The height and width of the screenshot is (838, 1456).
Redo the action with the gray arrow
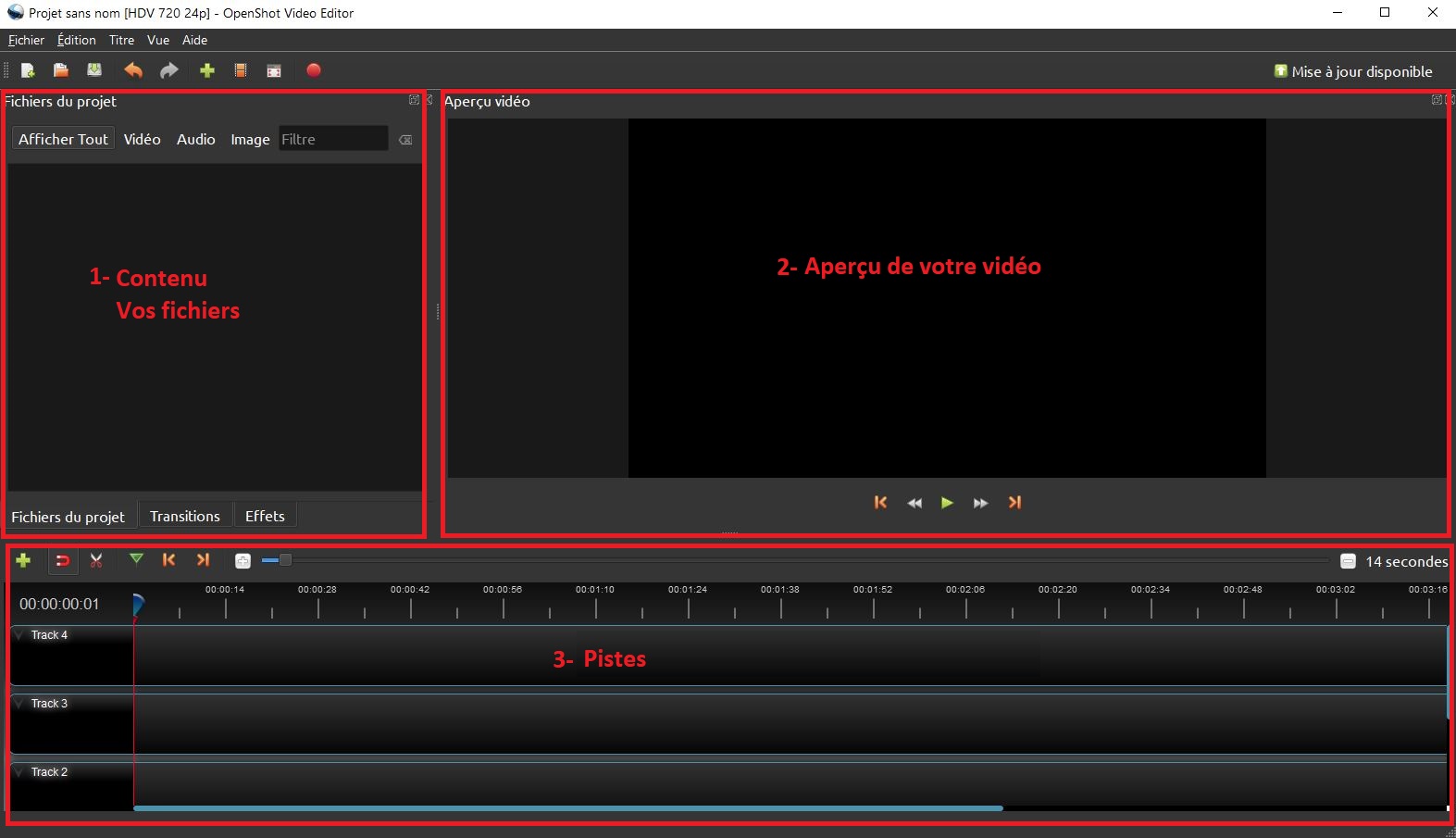coord(168,70)
